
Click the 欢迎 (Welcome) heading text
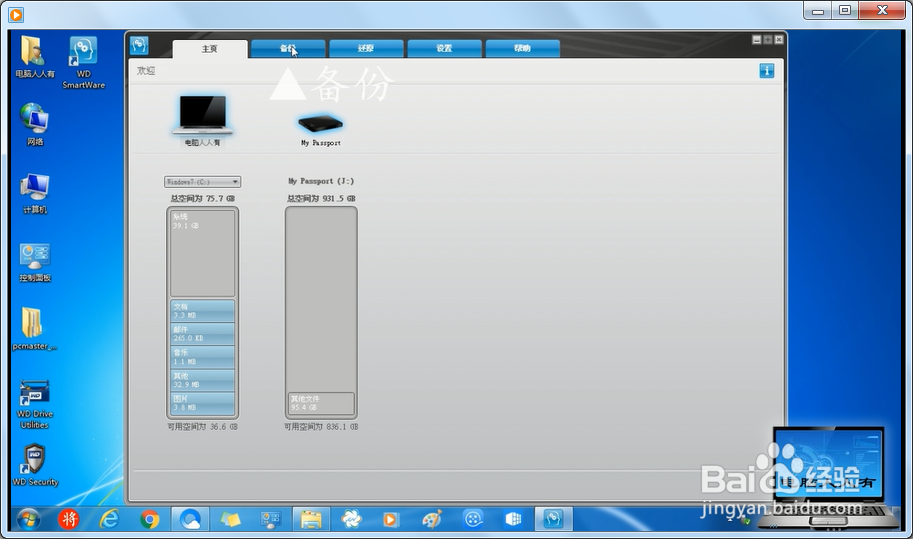146,70
